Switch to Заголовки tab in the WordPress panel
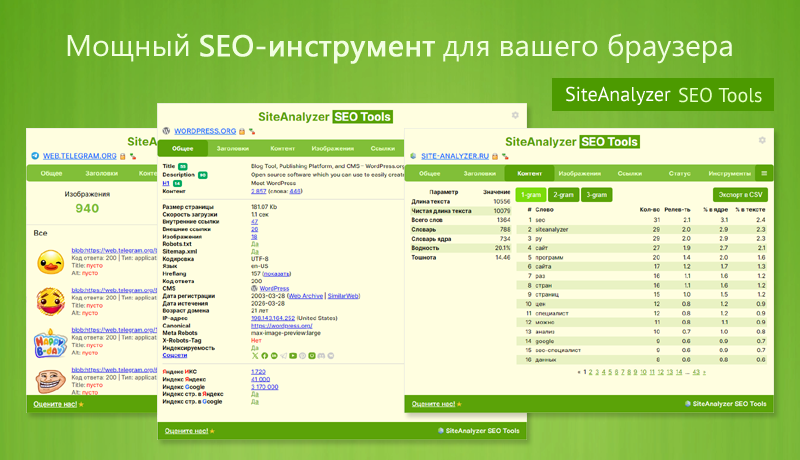The width and height of the screenshot is (800, 460). pos(233,148)
